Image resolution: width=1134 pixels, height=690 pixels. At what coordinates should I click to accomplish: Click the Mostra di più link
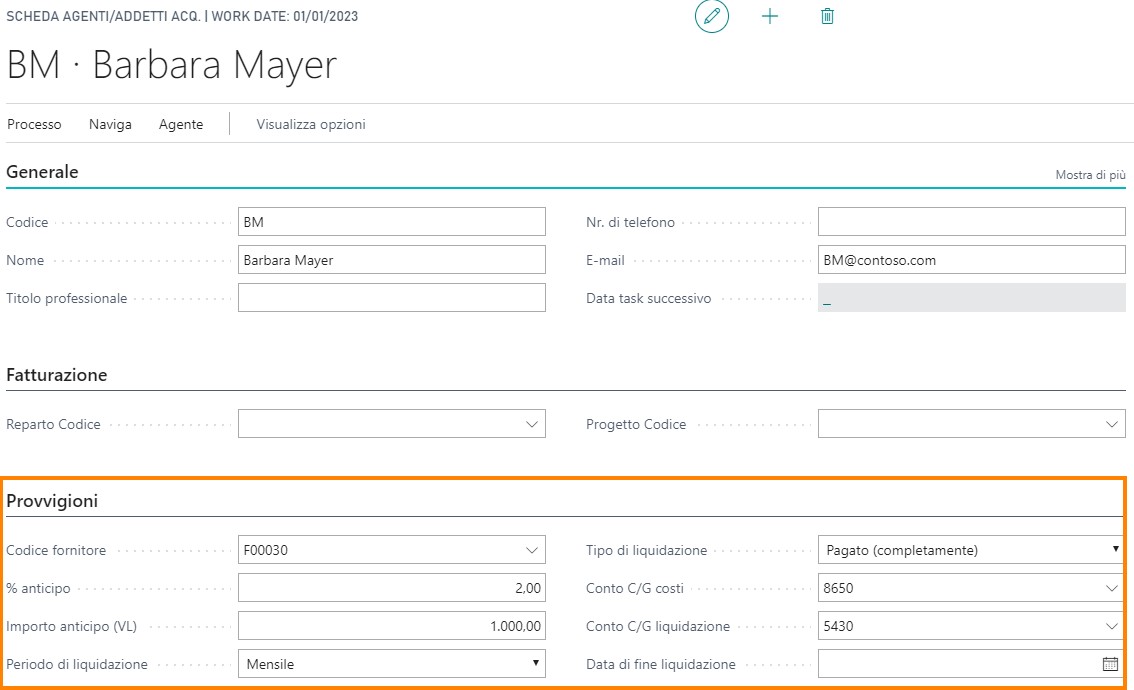click(x=1090, y=175)
